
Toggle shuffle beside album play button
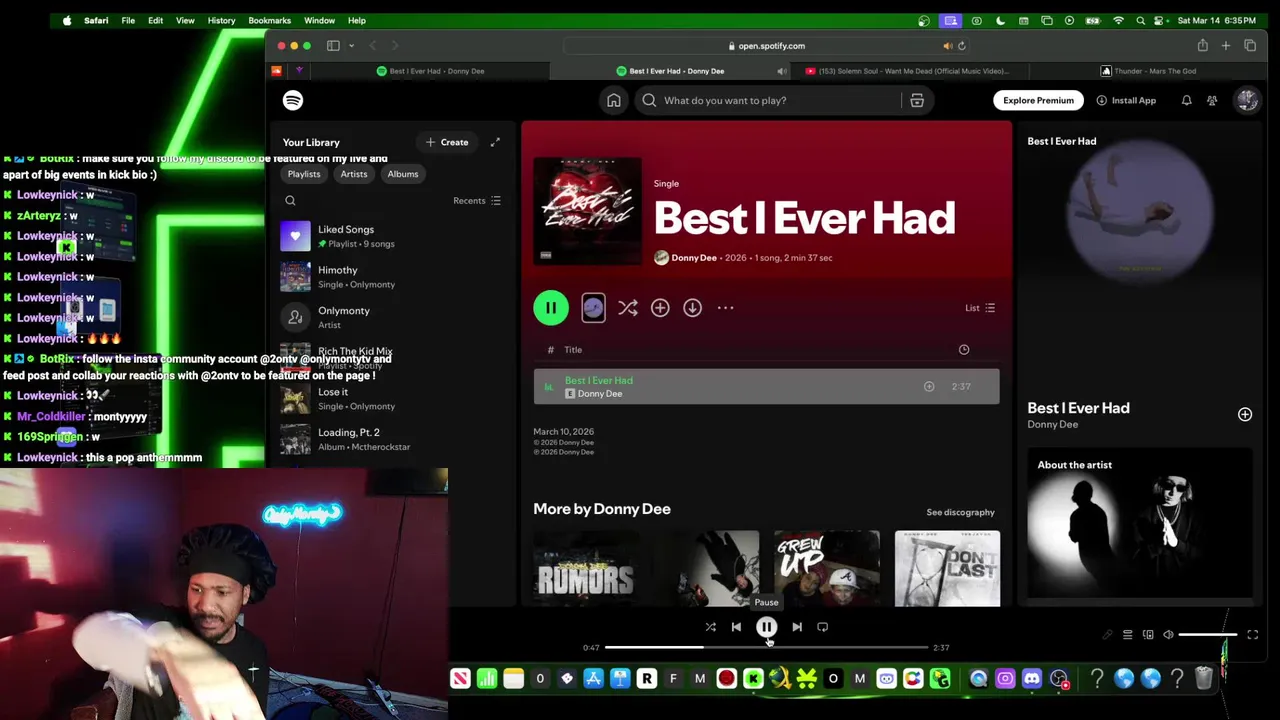tap(627, 308)
